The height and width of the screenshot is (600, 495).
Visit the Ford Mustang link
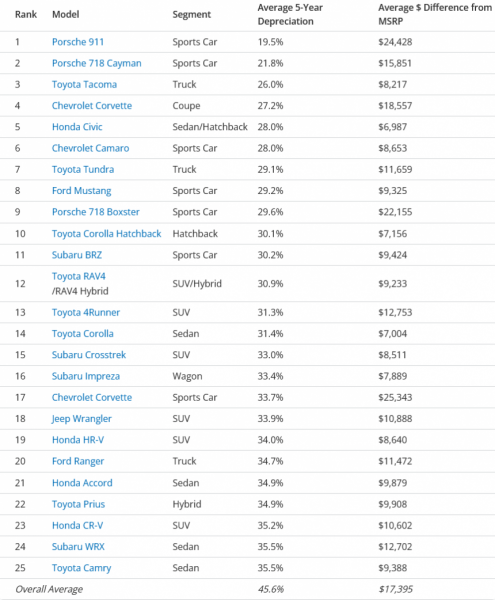(x=81, y=191)
